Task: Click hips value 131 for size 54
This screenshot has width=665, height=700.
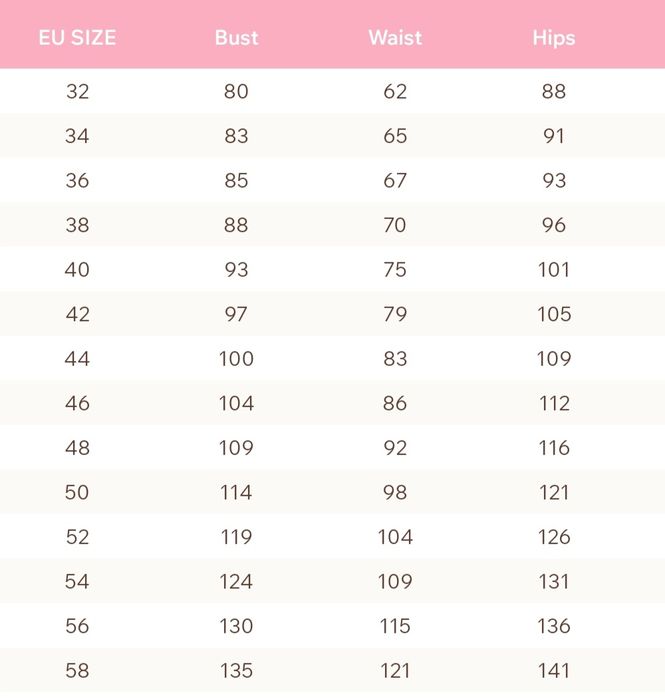Action: (x=553, y=581)
